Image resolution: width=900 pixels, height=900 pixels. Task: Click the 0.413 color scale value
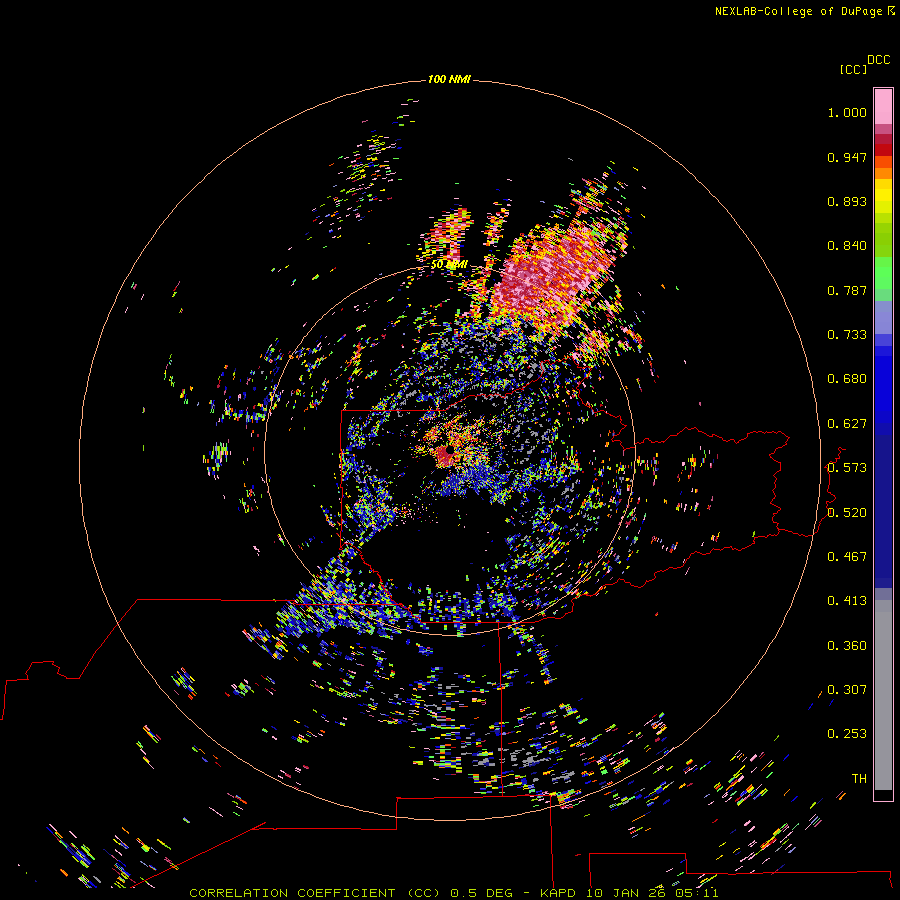click(x=847, y=601)
